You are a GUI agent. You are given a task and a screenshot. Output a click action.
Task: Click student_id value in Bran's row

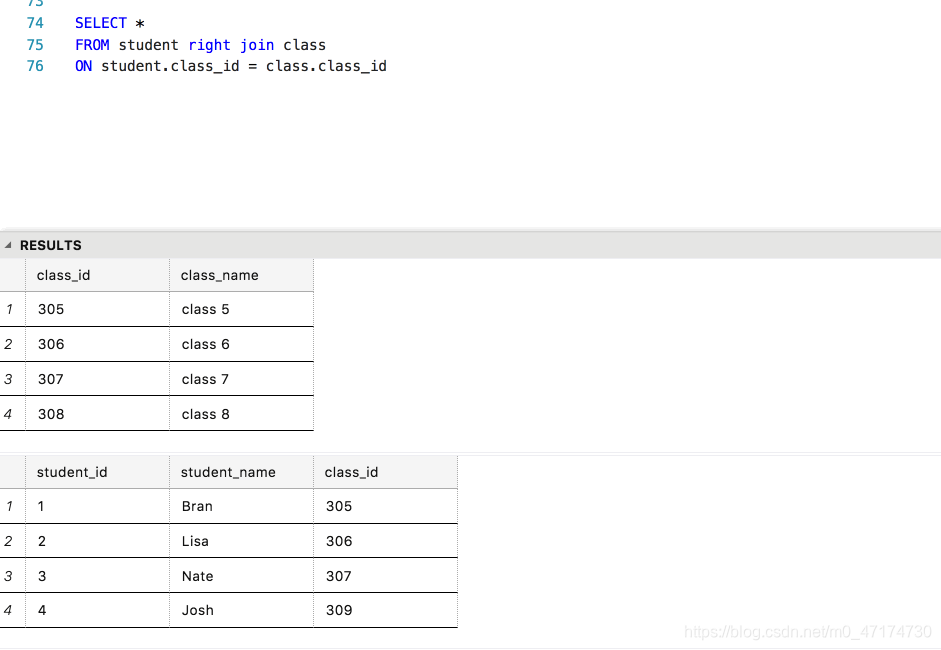pos(98,507)
